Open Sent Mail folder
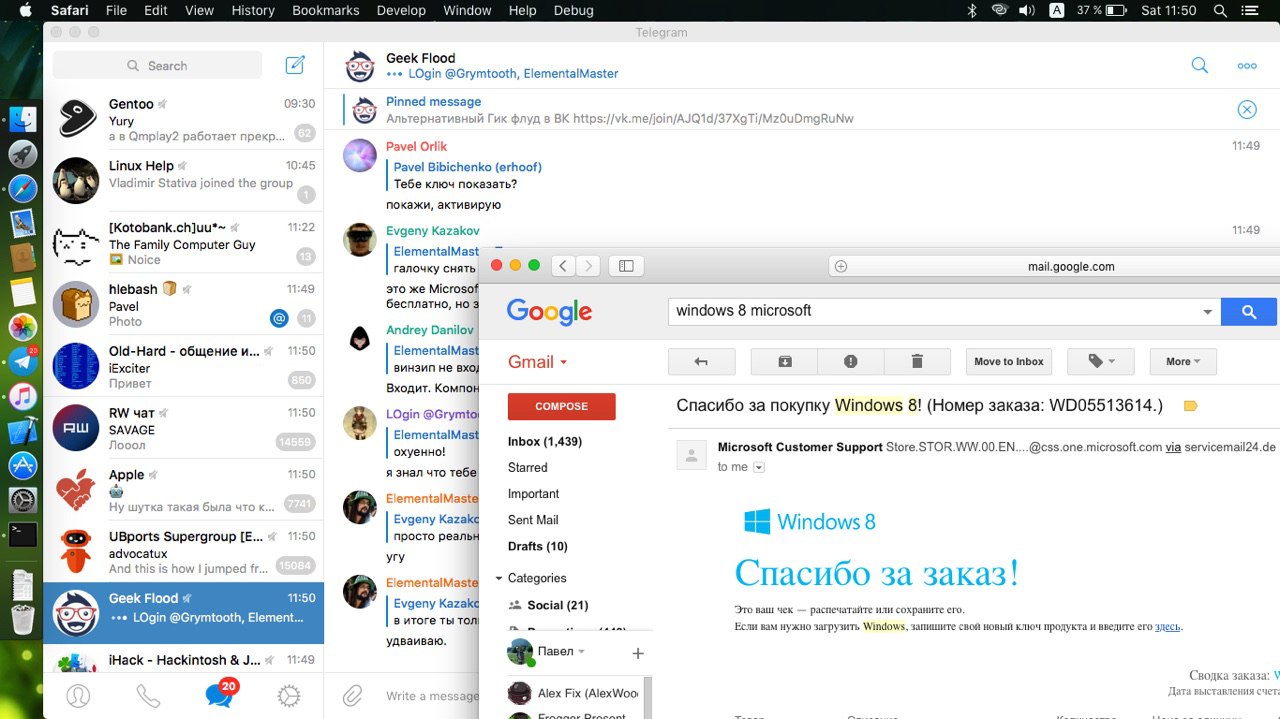1280x719 pixels. tap(533, 519)
